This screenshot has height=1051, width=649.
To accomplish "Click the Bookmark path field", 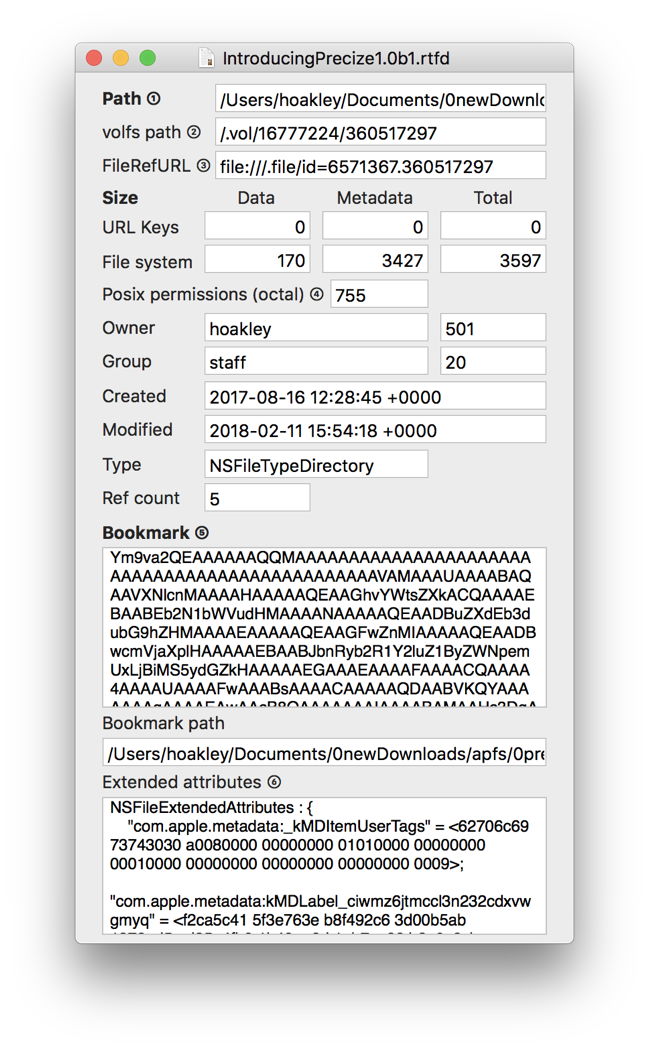I will pos(324,753).
